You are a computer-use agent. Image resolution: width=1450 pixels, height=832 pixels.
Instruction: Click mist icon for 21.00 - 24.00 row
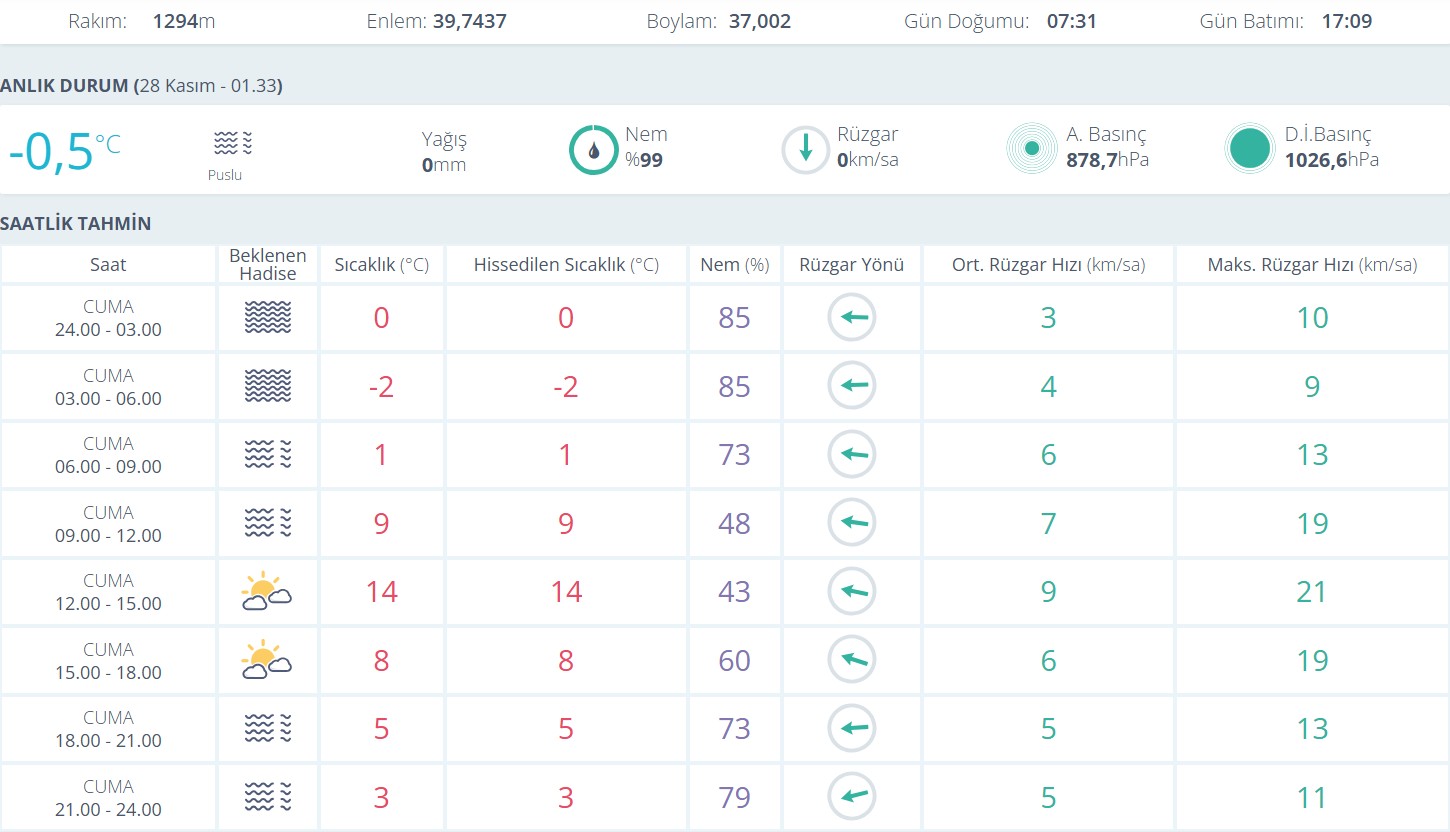coord(267,797)
